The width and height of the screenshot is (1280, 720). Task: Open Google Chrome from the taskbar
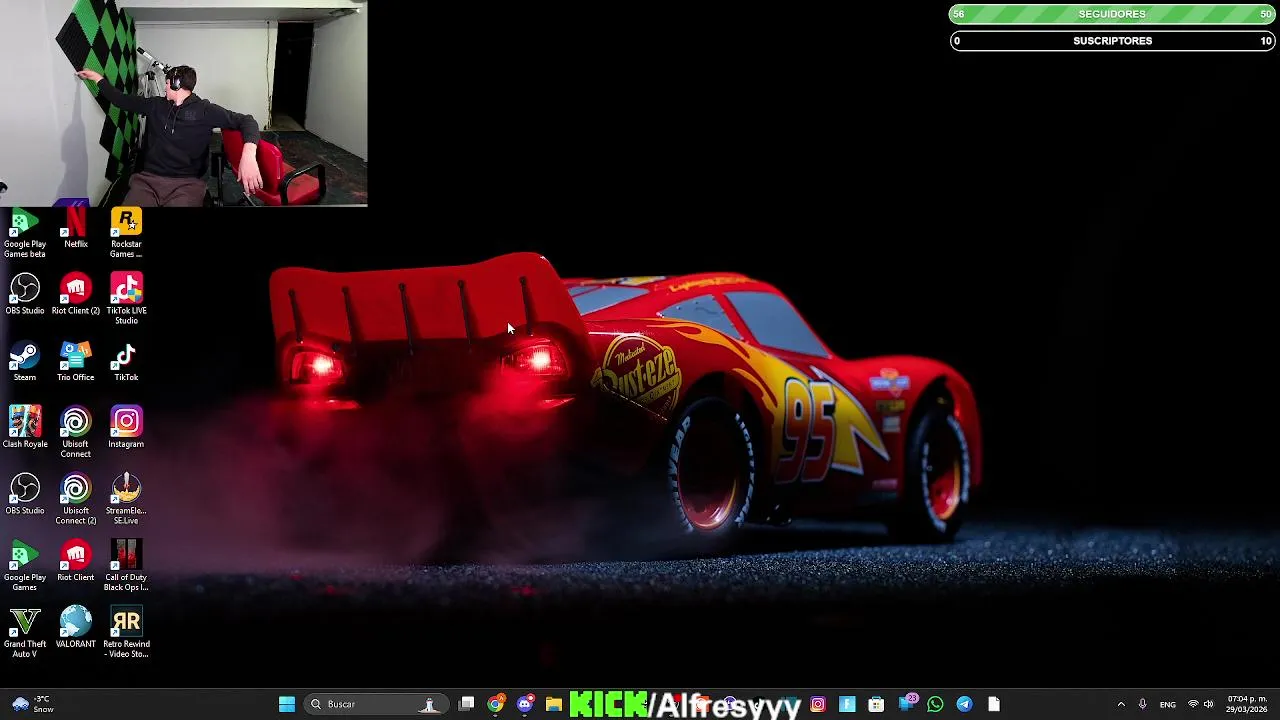point(496,704)
